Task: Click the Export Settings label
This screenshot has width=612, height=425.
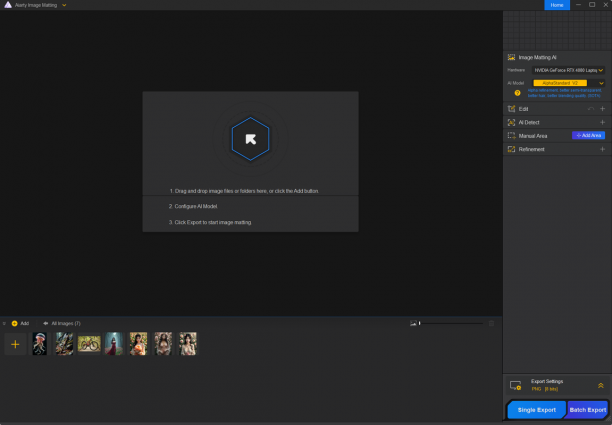Action: [x=547, y=381]
